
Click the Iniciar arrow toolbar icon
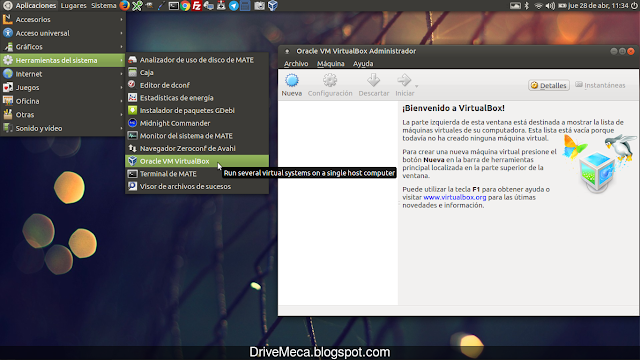[404, 80]
